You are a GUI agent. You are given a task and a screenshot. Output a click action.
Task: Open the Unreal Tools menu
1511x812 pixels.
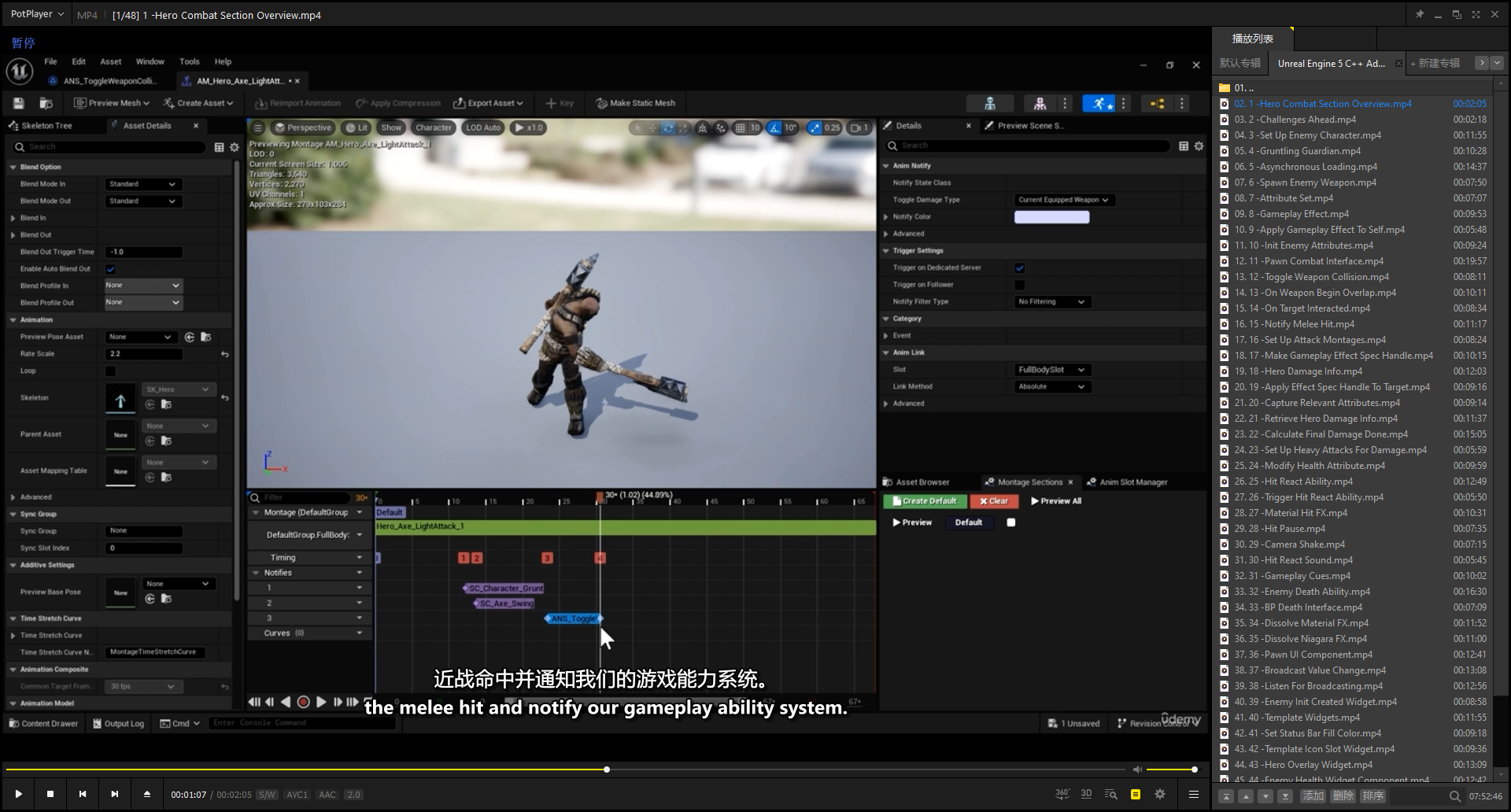189,61
